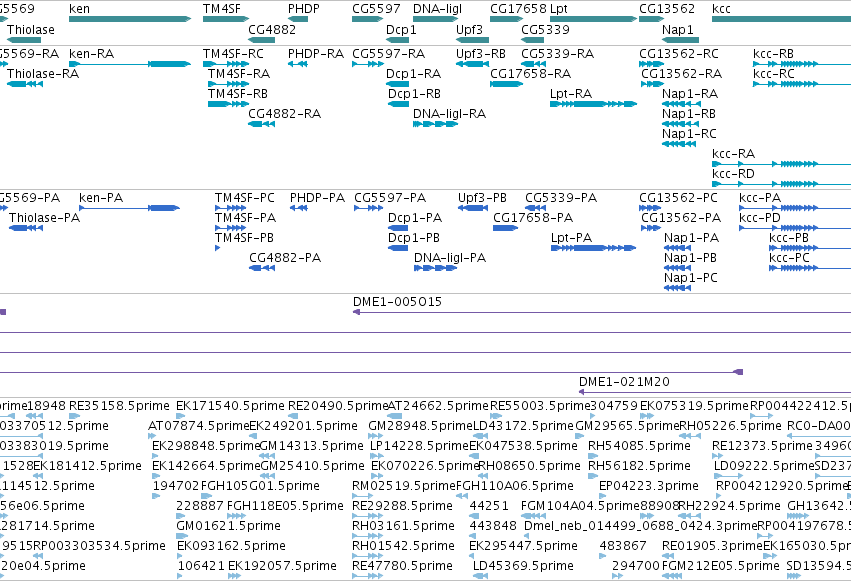Click the ken-RA transcript
Image resolution: width=851 pixels, height=581 pixels.
click(130, 64)
